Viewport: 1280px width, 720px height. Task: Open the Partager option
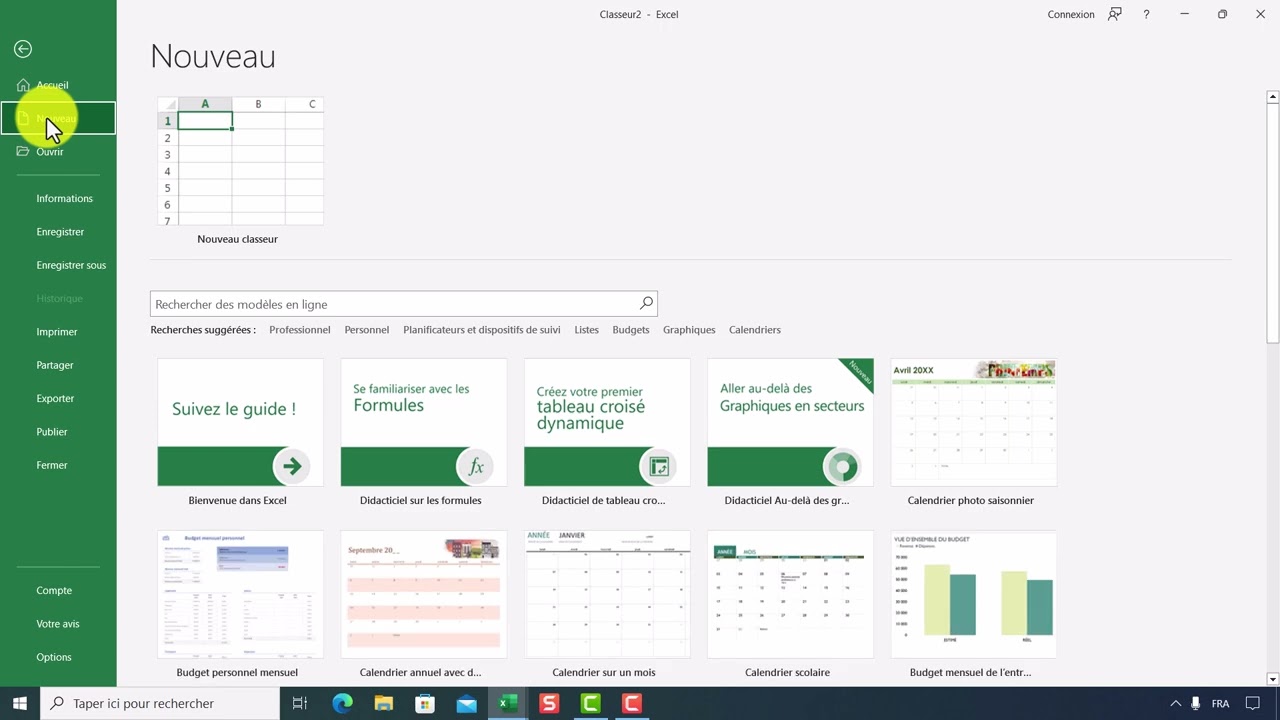pyautogui.click(x=55, y=365)
